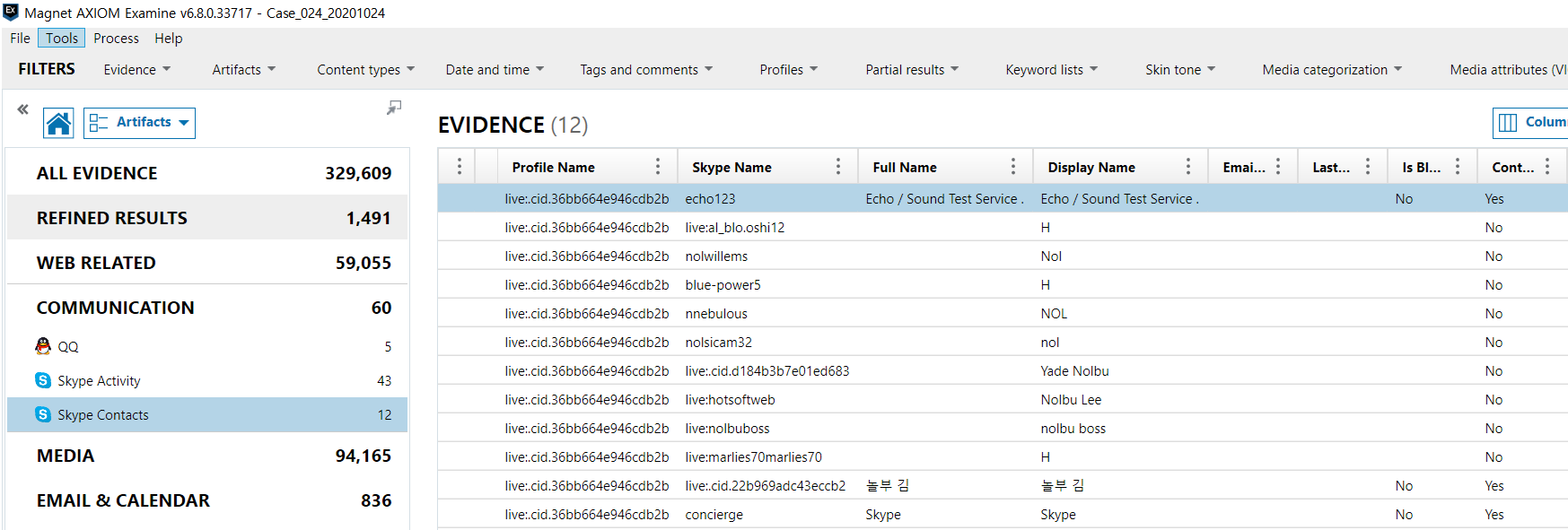Viewport: 1568px width, 530px height.
Task: Open the Media attributes filter
Action: 1508,70
